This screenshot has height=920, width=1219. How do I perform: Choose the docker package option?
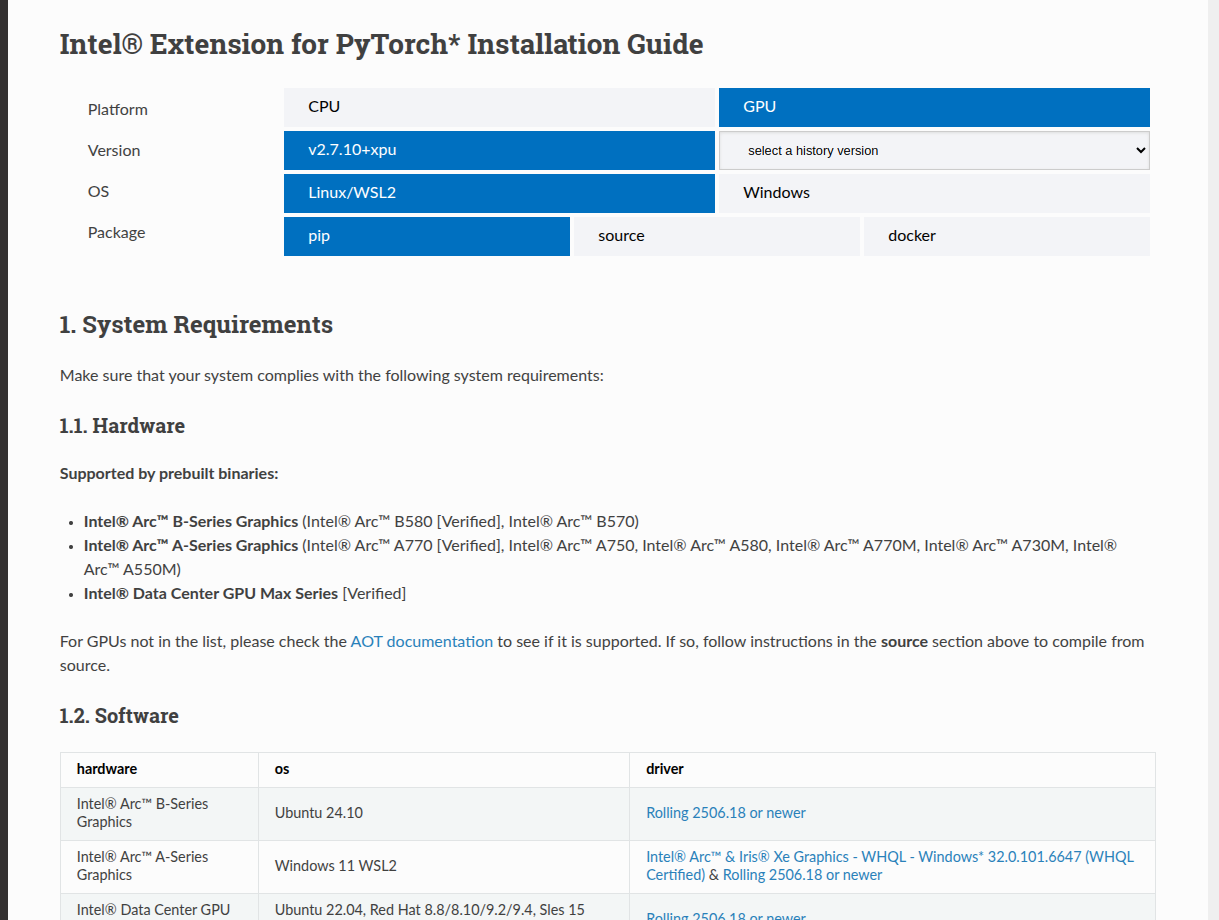point(1007,236)
